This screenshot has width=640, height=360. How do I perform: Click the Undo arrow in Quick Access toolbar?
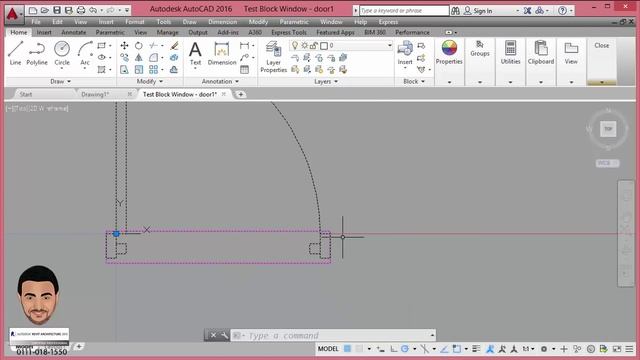tap(93, 10)
